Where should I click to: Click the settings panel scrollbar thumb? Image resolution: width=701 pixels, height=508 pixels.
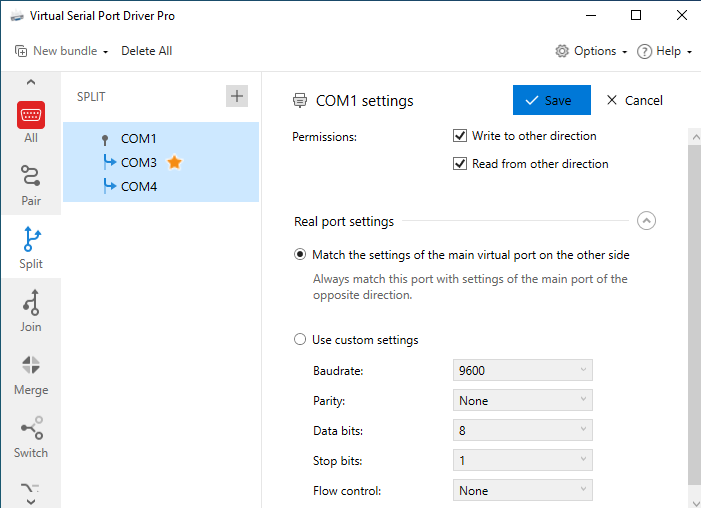[x=695, y=314]
